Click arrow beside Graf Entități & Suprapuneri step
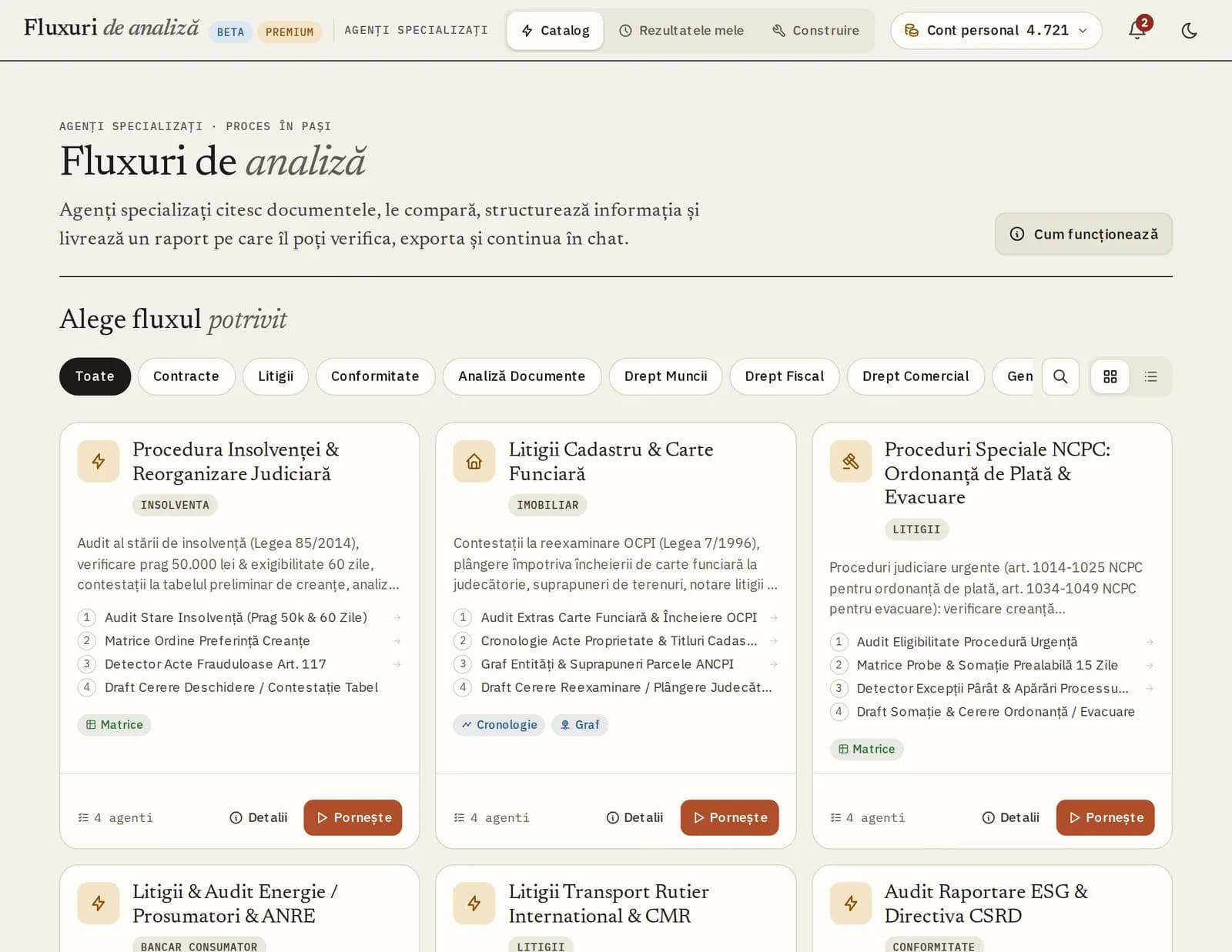 pos(774,663)
